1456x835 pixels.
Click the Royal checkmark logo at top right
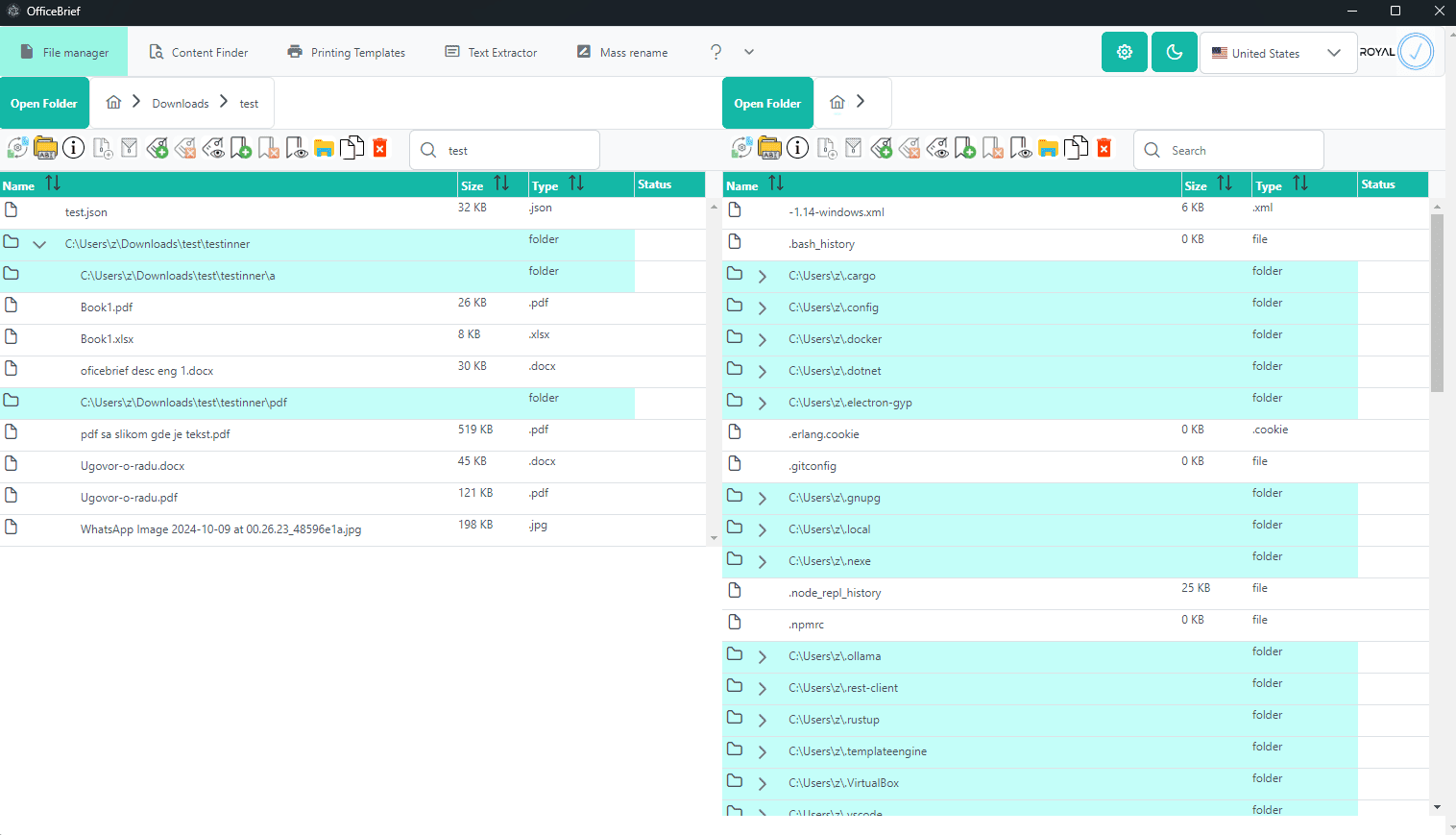coord(1416,52)
